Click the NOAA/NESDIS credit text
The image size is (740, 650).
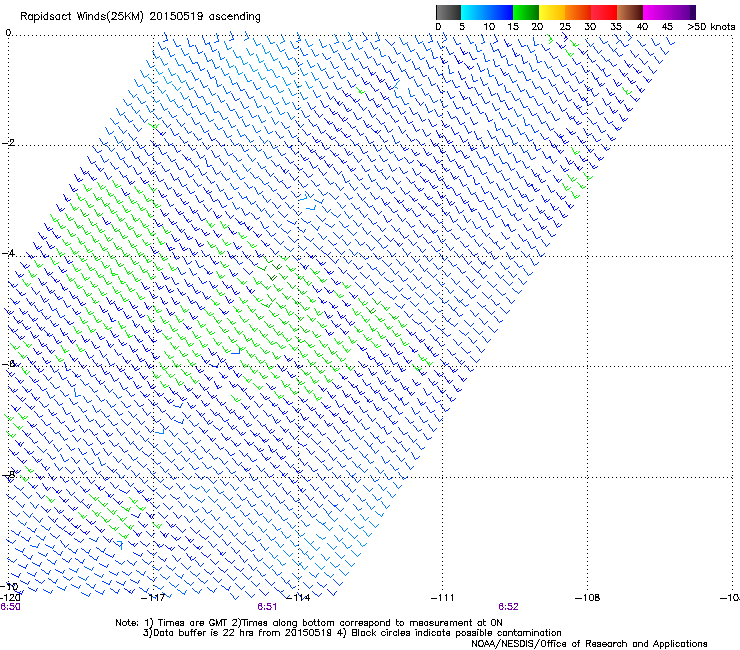click(589, 644)
